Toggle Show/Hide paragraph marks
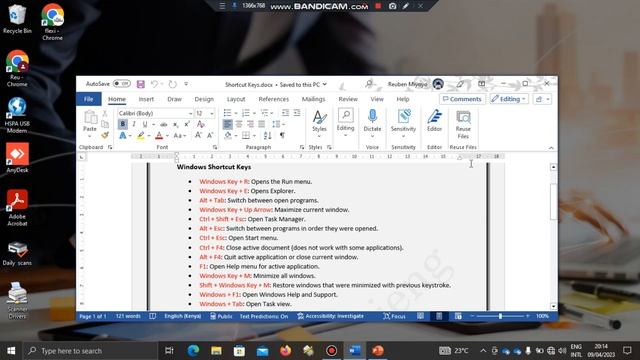Image resolution: width=640 pixels, height=360 pixels. 282,135
